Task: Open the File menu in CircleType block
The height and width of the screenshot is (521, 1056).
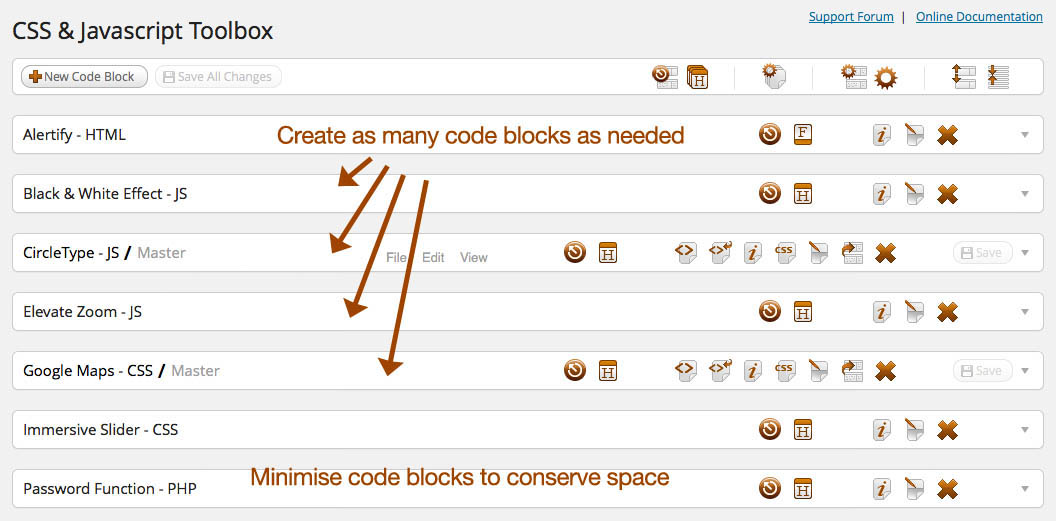Action: [x=396, y=258]
